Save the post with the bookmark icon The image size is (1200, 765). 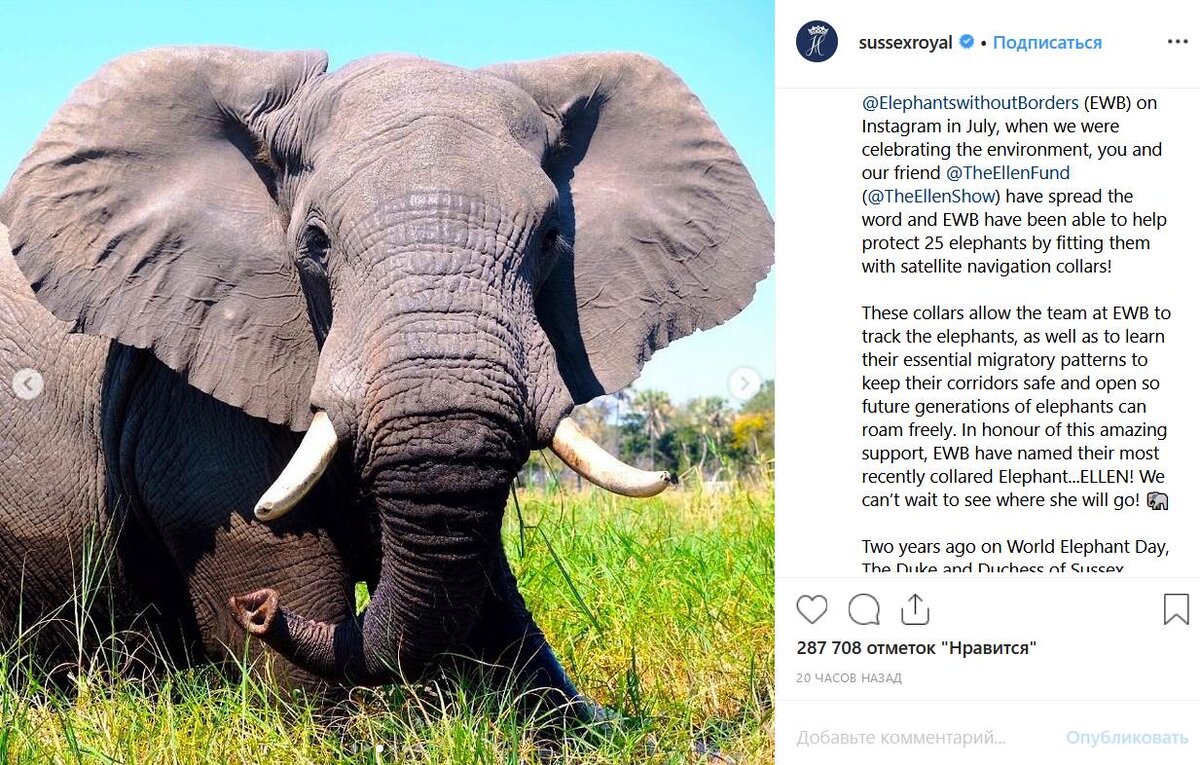point(1176,609)
